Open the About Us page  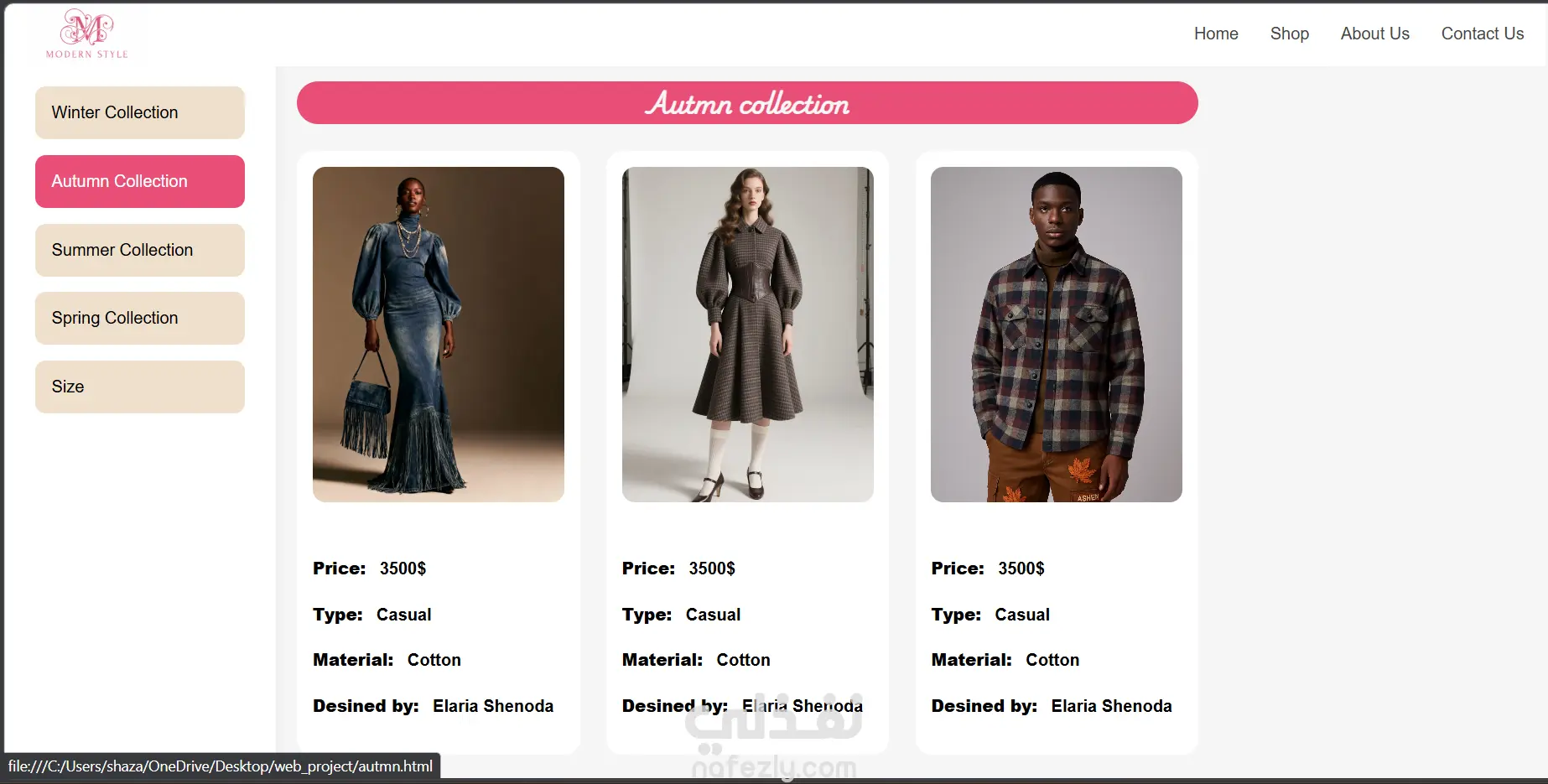(x=1374, y=34)
